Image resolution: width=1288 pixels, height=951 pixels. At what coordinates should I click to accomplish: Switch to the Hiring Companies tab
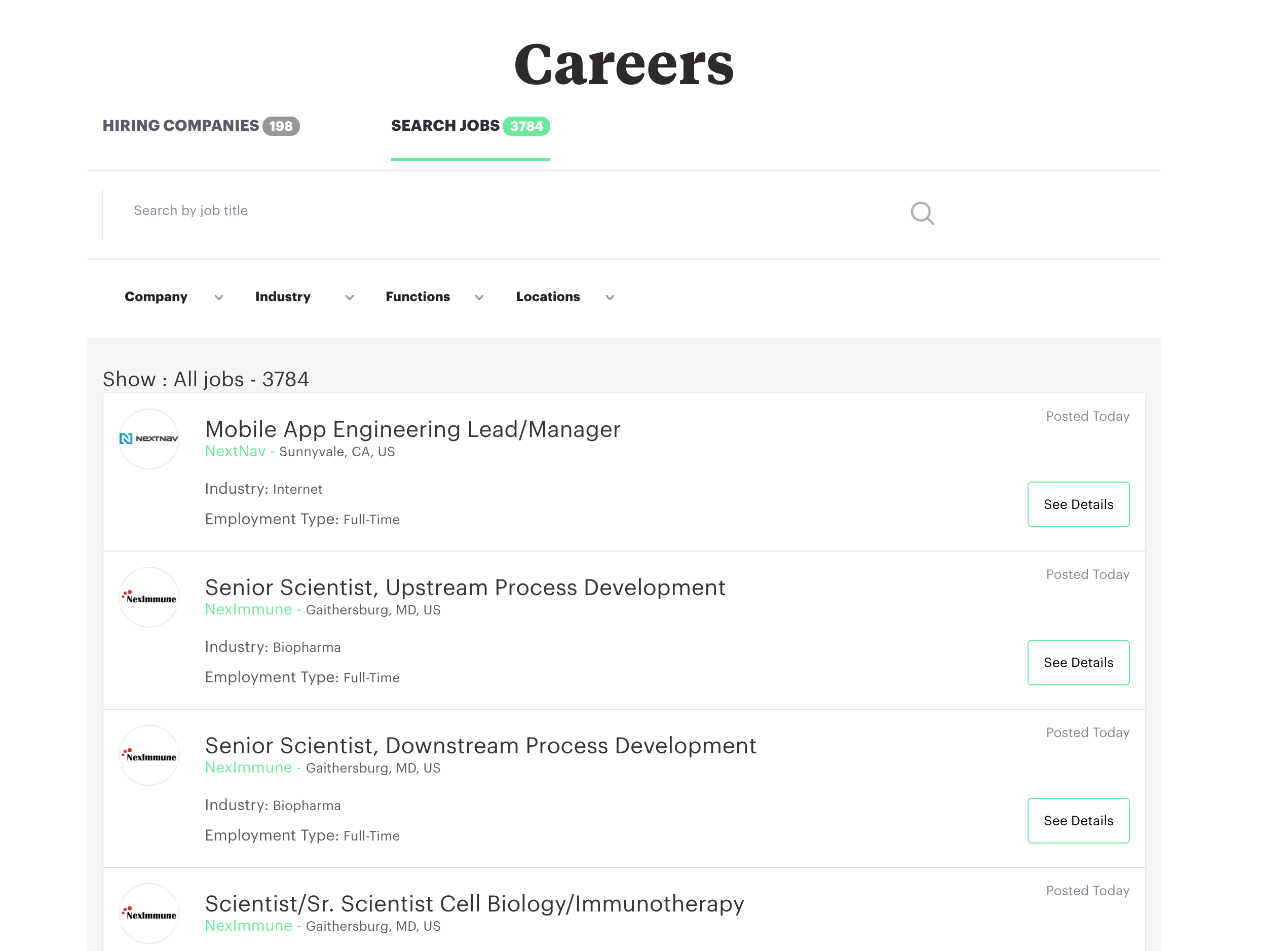click(200, 126)
